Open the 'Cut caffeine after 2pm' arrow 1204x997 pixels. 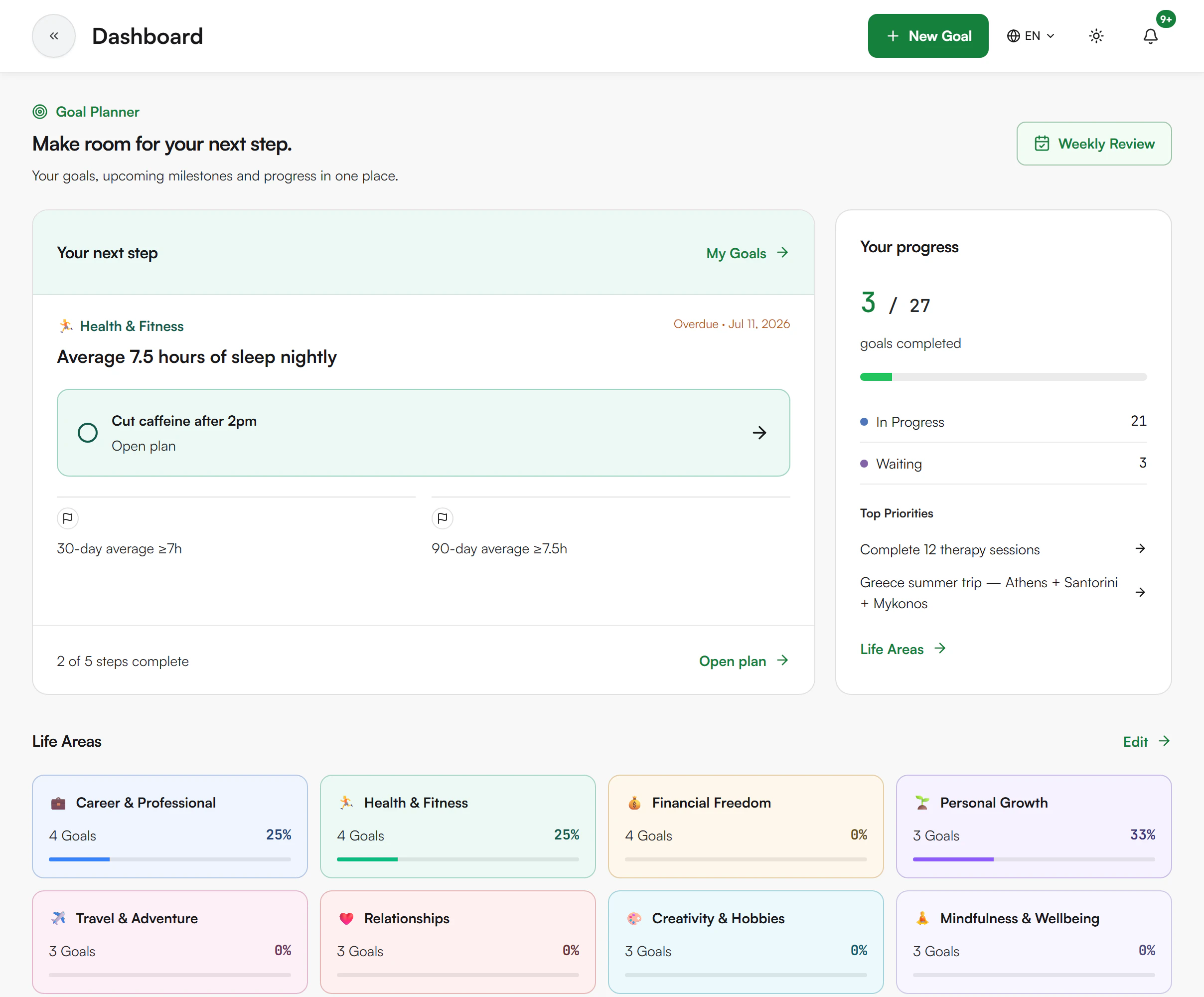759,433
